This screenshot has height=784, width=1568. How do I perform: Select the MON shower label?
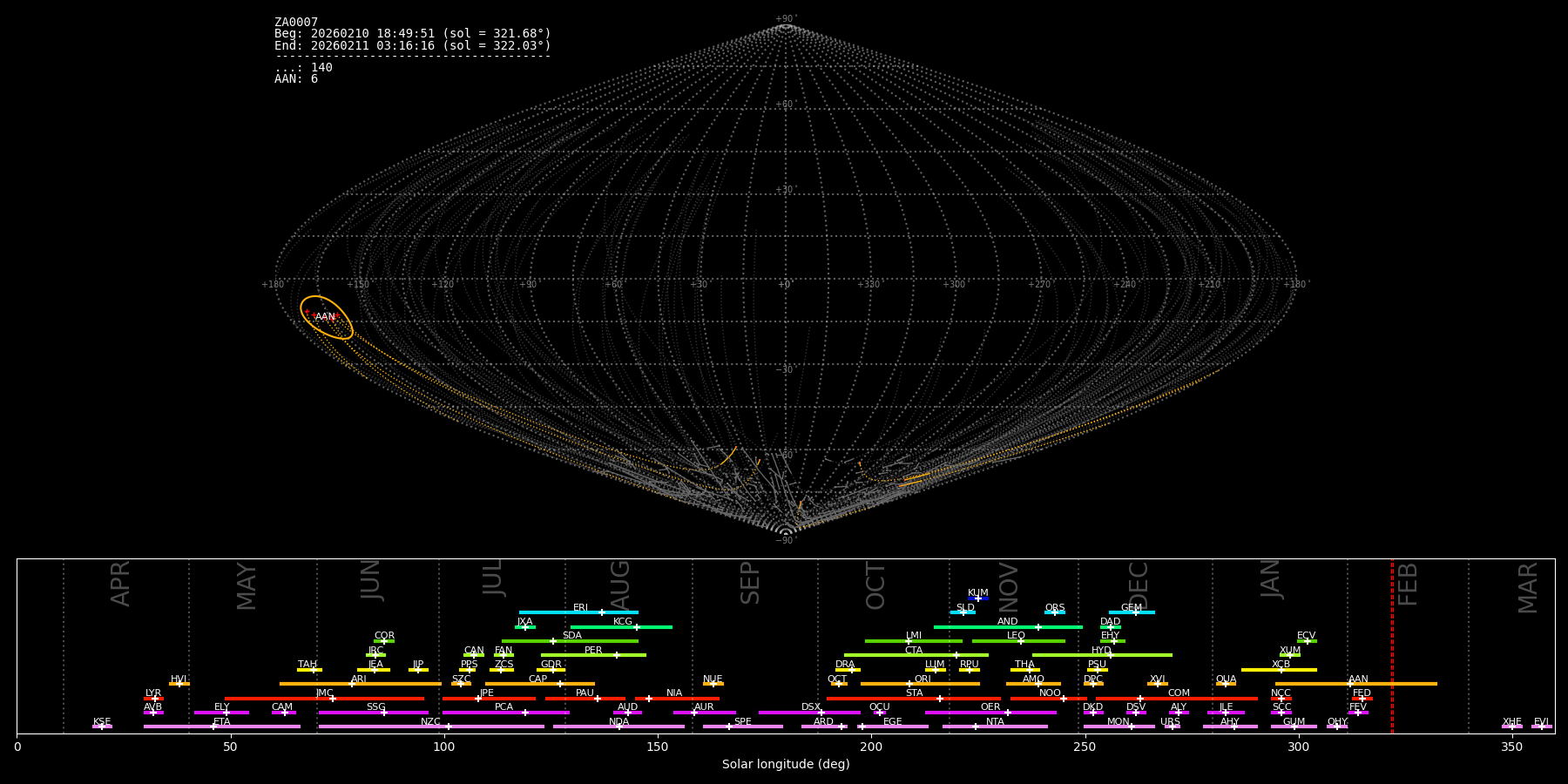(x=1119, y=722)
